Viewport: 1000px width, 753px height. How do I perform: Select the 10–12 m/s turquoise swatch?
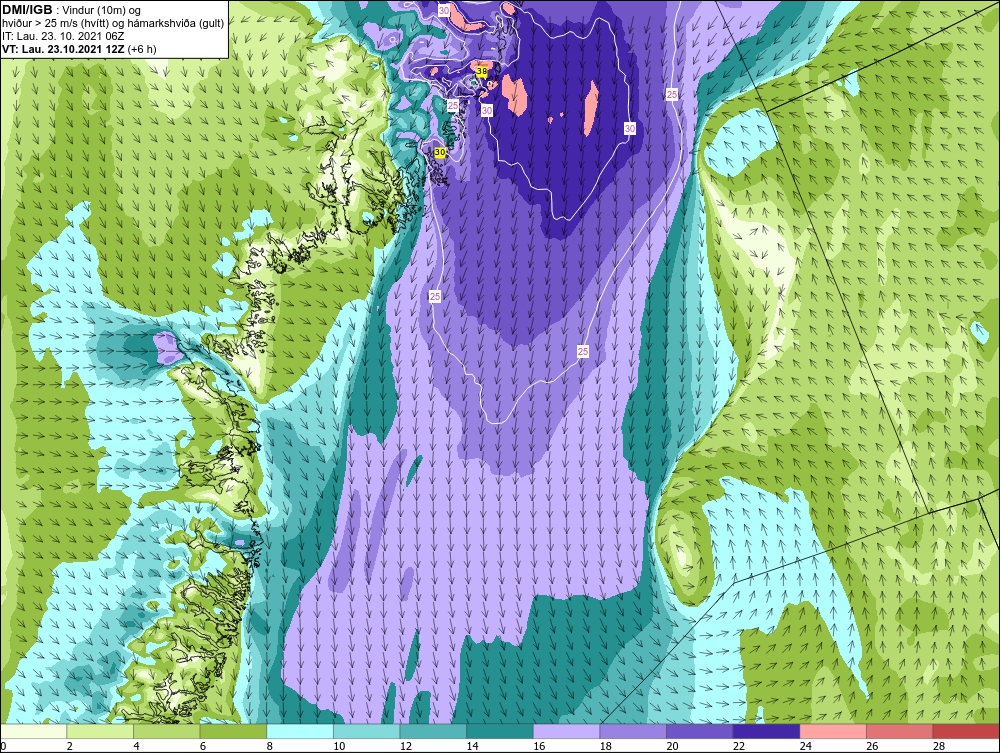coord(367,731)
